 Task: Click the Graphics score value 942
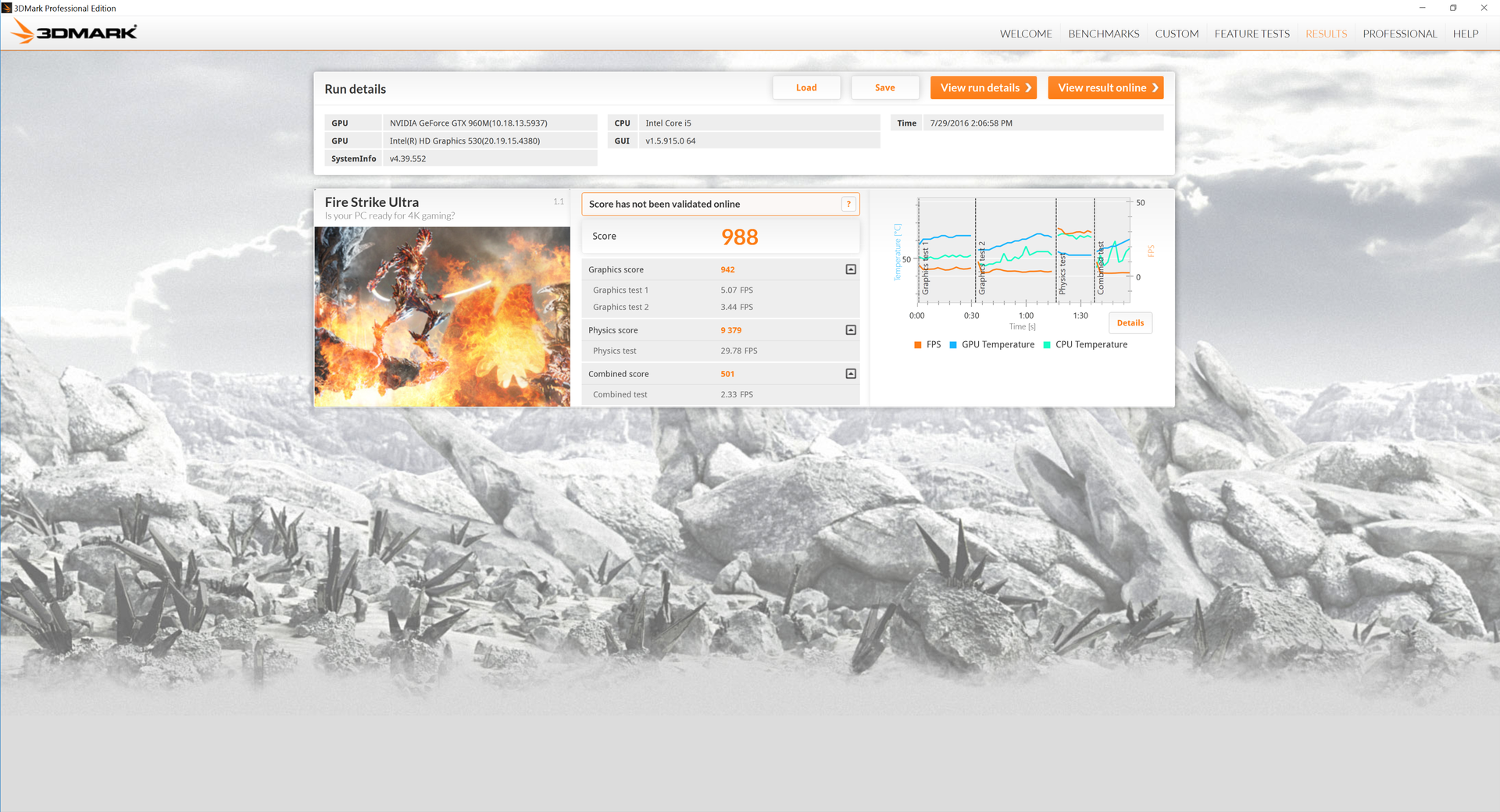727,269
